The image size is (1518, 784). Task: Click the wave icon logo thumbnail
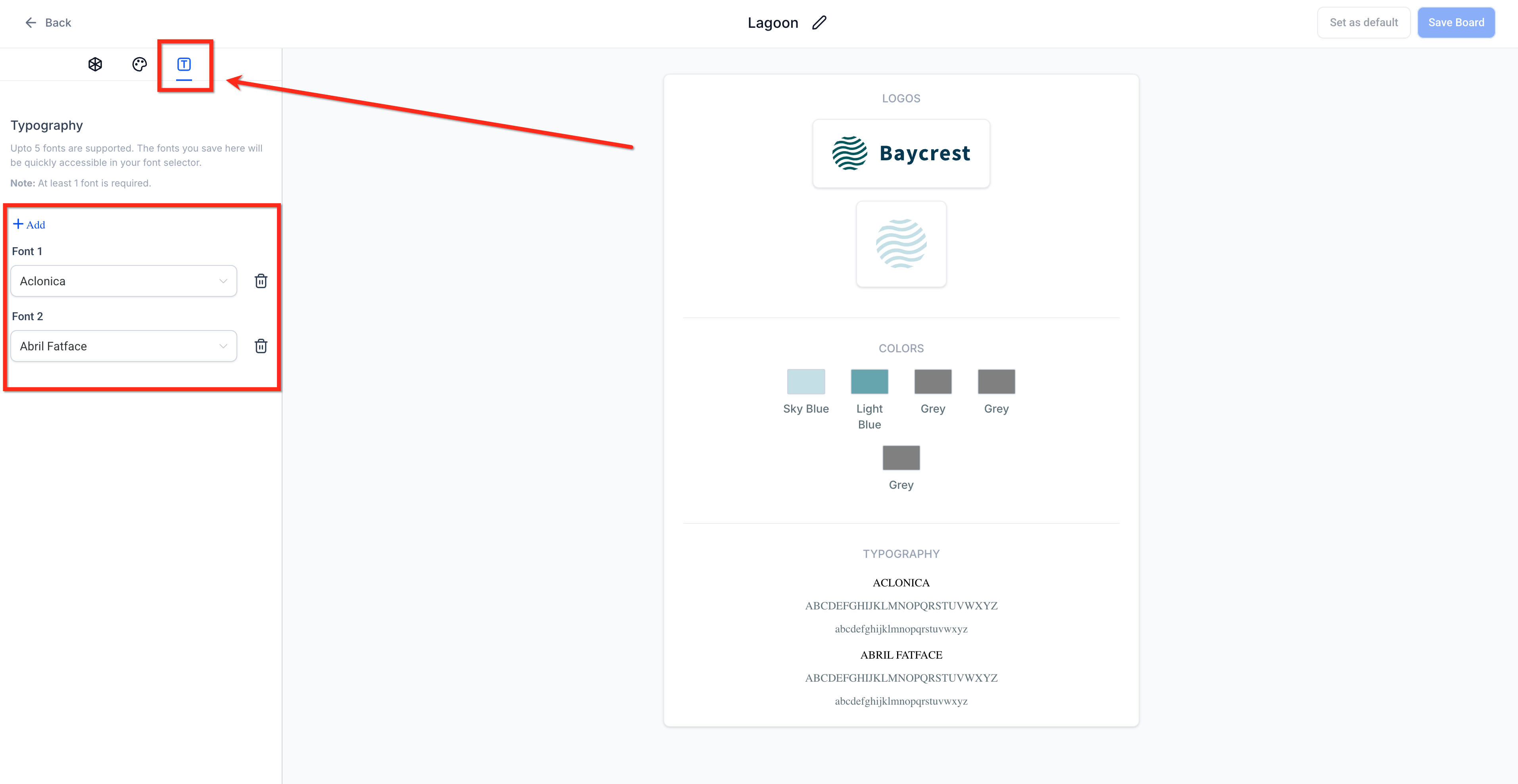pyautogui.click(x=900, y=244)
